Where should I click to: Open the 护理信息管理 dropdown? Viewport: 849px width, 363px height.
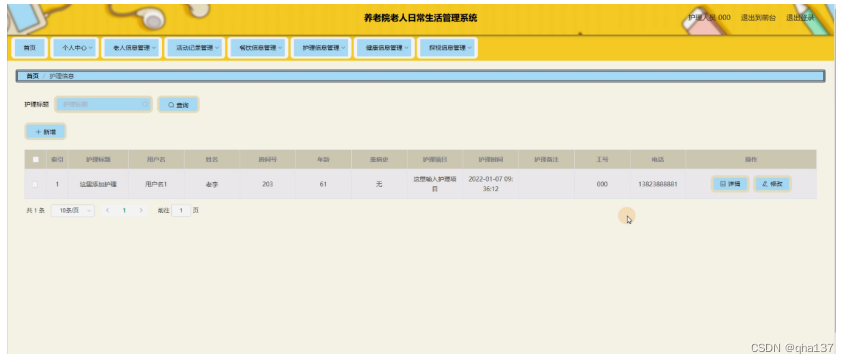[321, 48]
